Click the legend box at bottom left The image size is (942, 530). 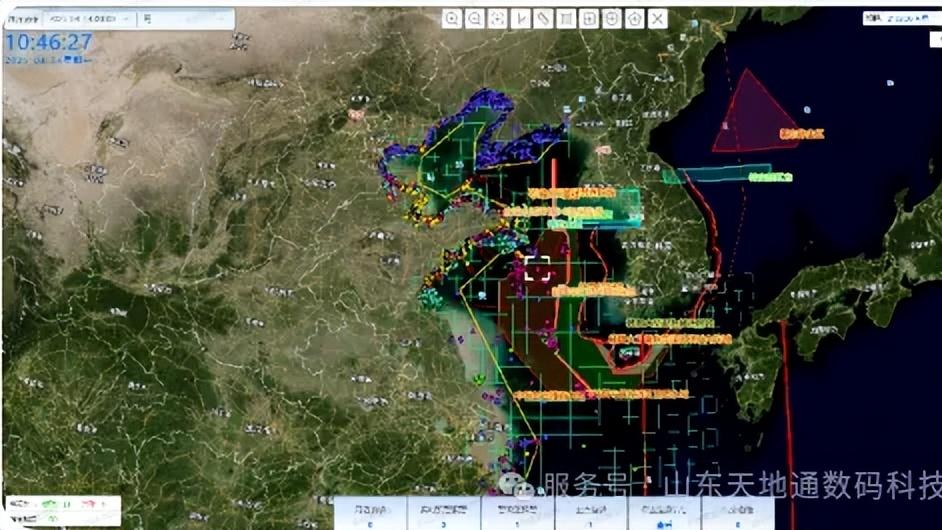63,511
